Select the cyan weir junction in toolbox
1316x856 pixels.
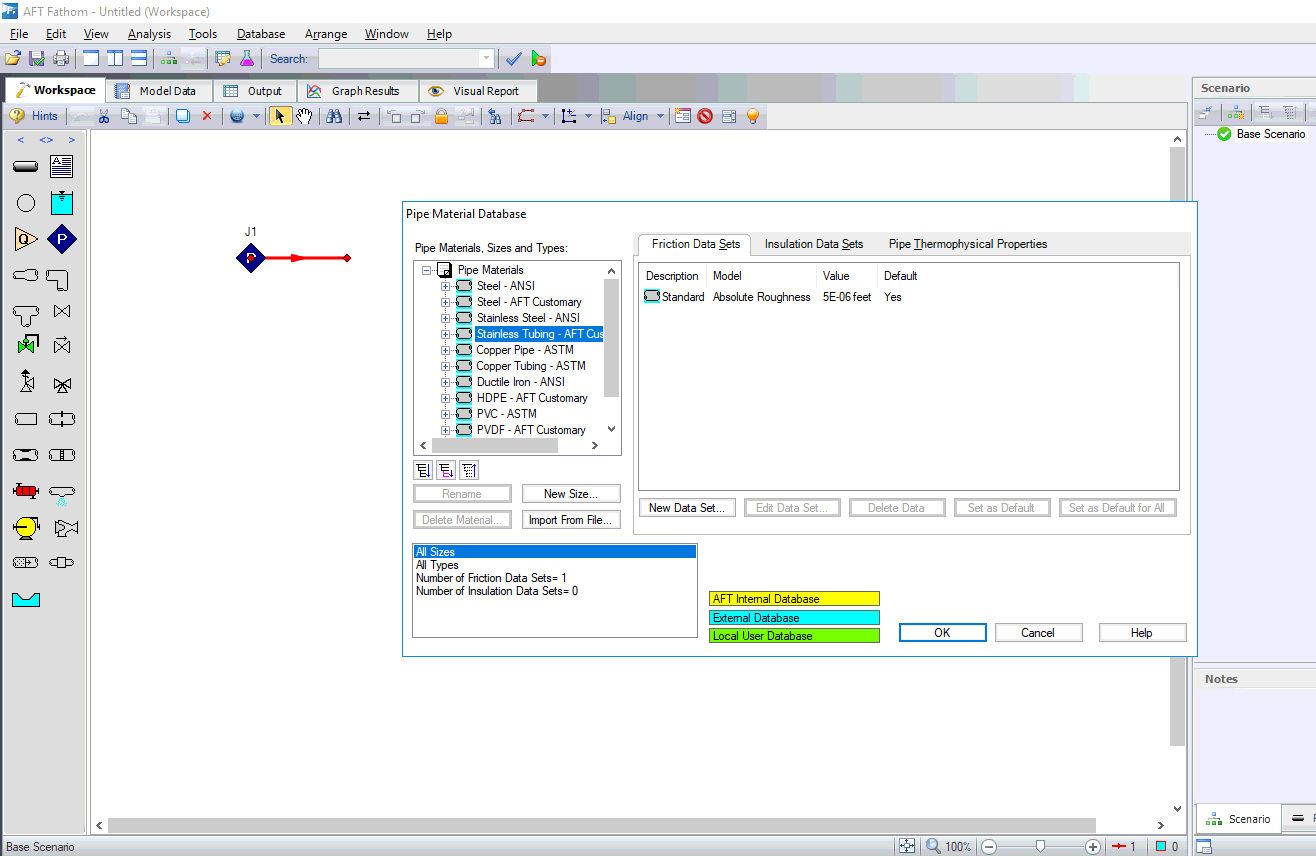coord(26,599)
